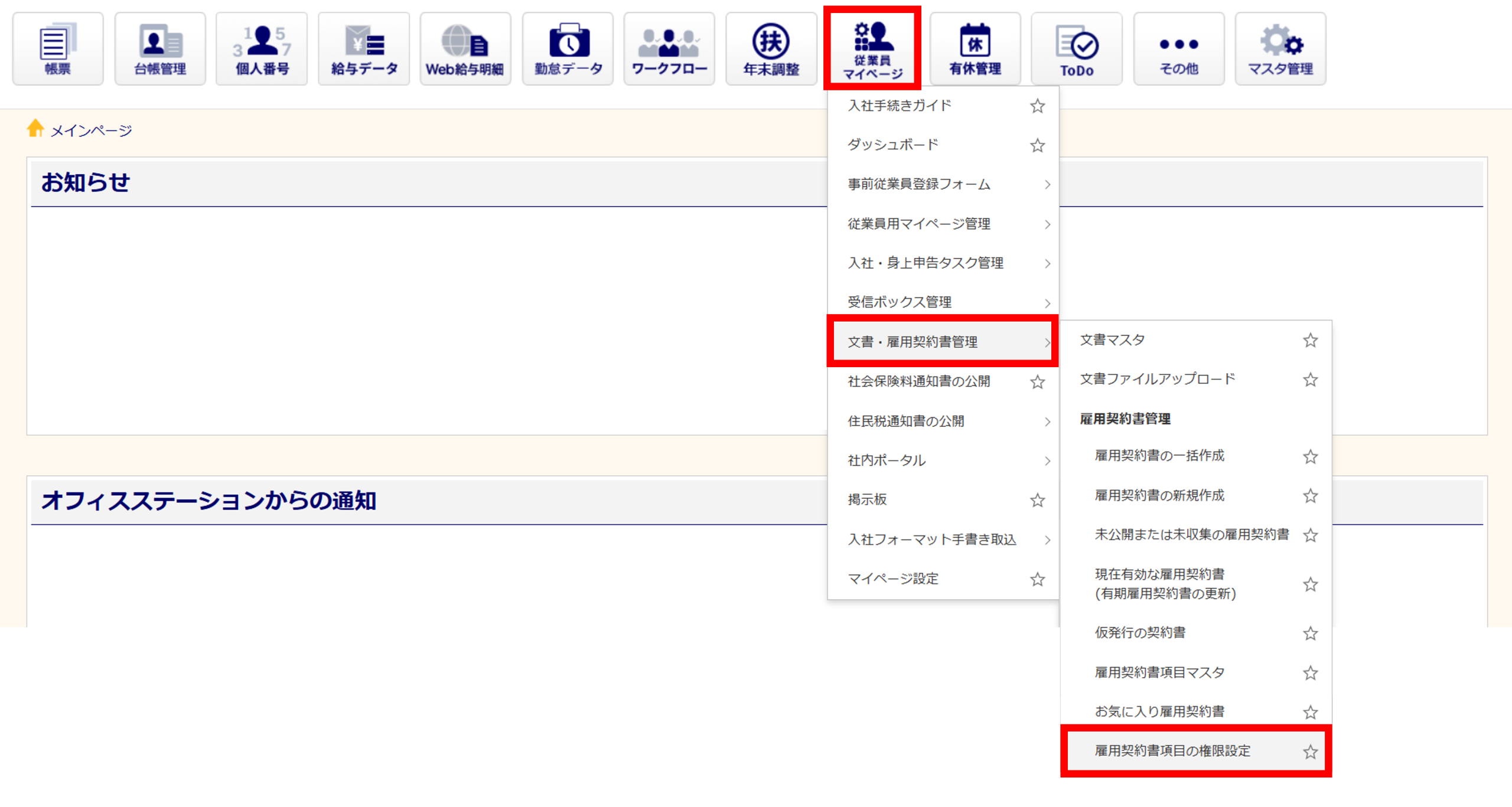The height and width of the screenshot is (807, 1512).
Task: Expand the 住民税通知書の公開 submenu arrow
Action: [1047, 422]
